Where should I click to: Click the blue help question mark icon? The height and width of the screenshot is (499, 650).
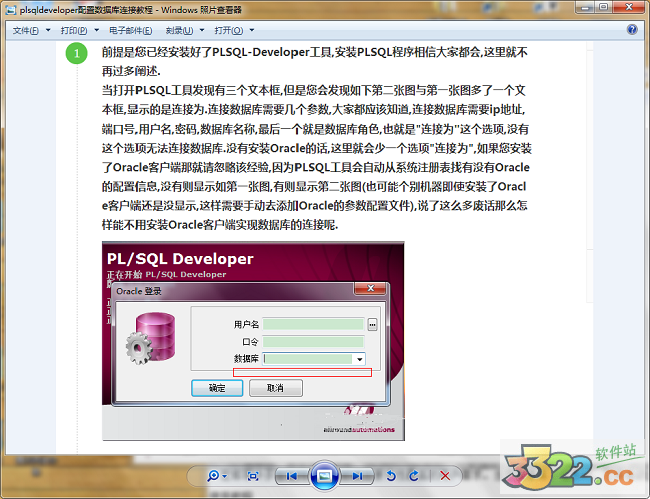click(632, 29)
